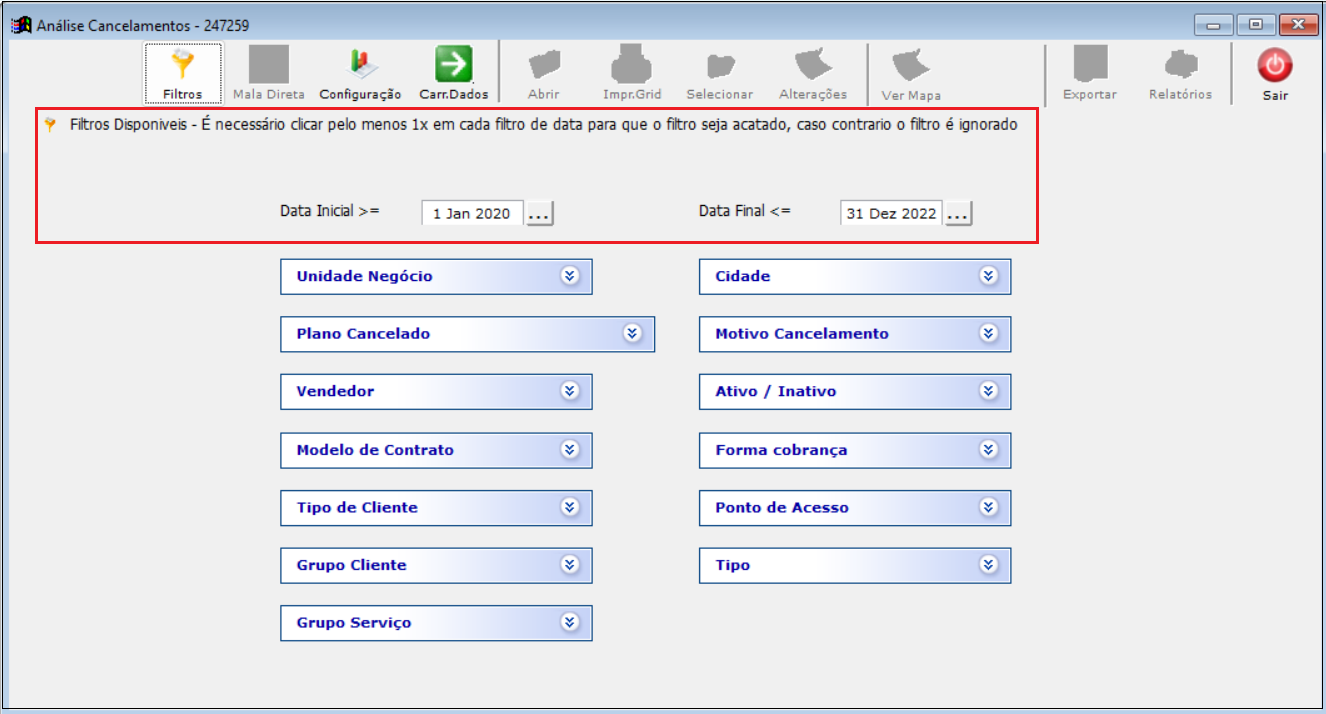The width and height of the screenshot is (1326, 714).
Task: Click the Data Inicial date field
Action: click(x=472, y=214)
